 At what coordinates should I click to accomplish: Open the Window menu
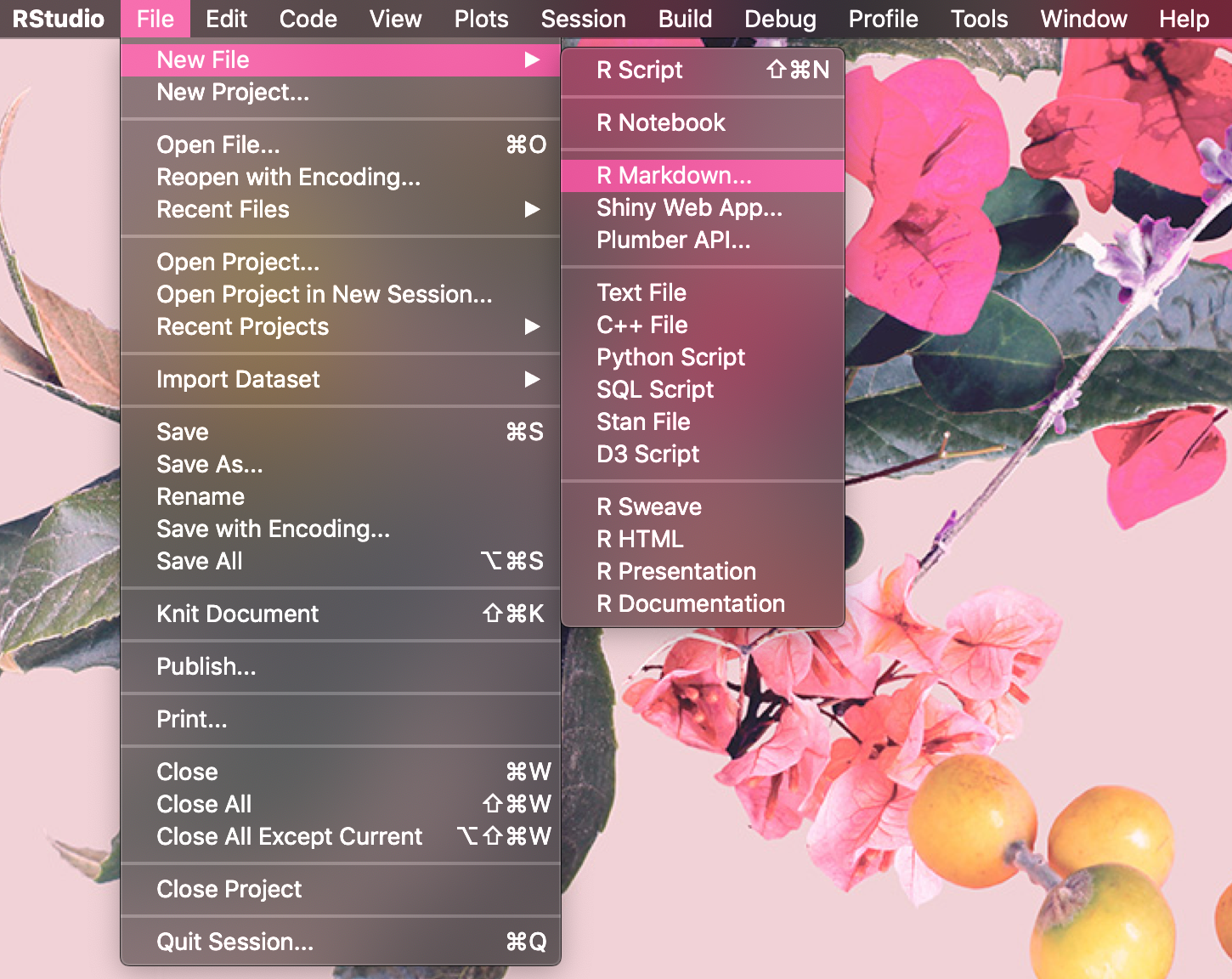click(1083, 19)
